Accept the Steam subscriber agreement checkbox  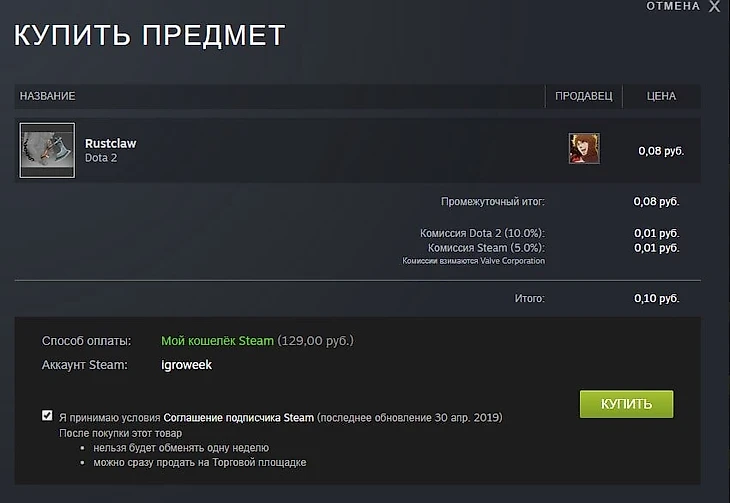[x=47, y=415]
